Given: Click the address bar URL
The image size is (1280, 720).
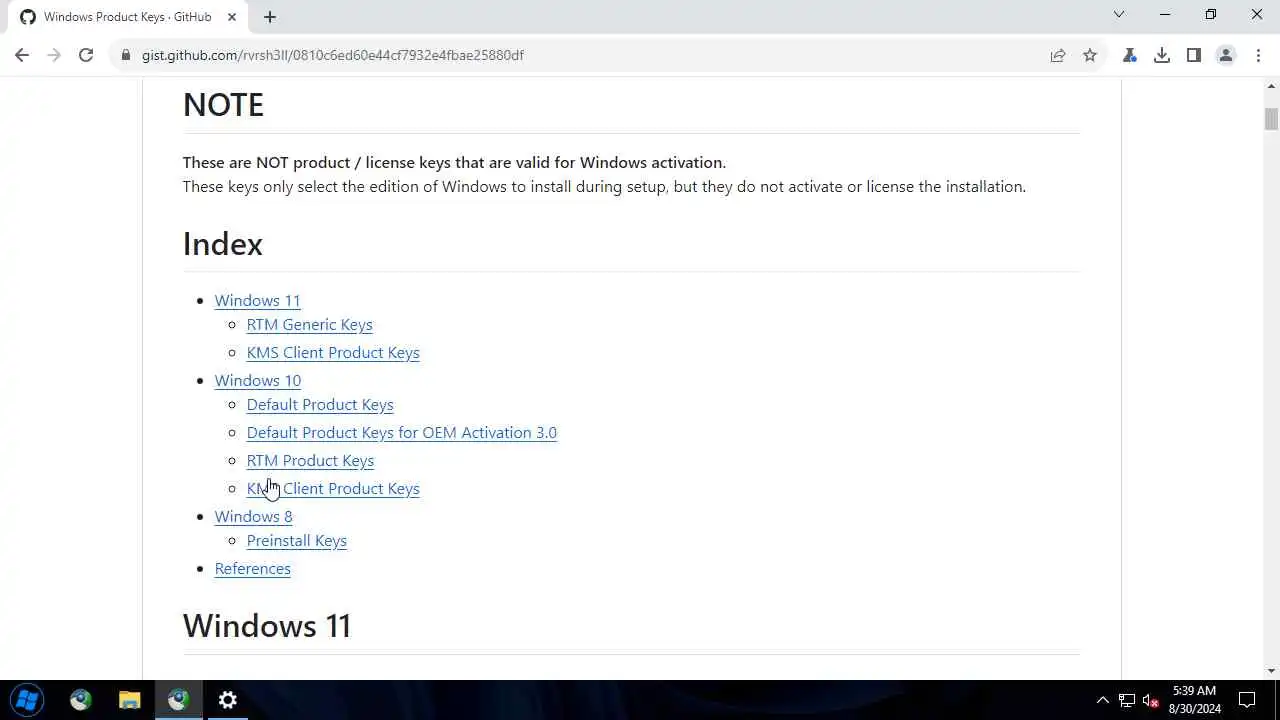Looking at the screenshot, I should click(332, 55).
